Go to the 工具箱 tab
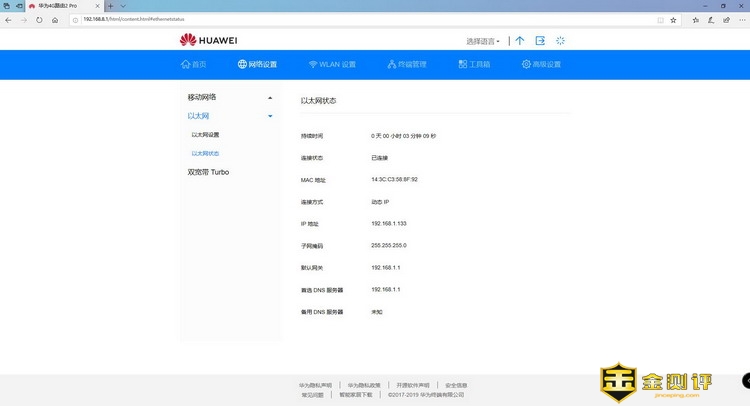 tap(476, 65)
